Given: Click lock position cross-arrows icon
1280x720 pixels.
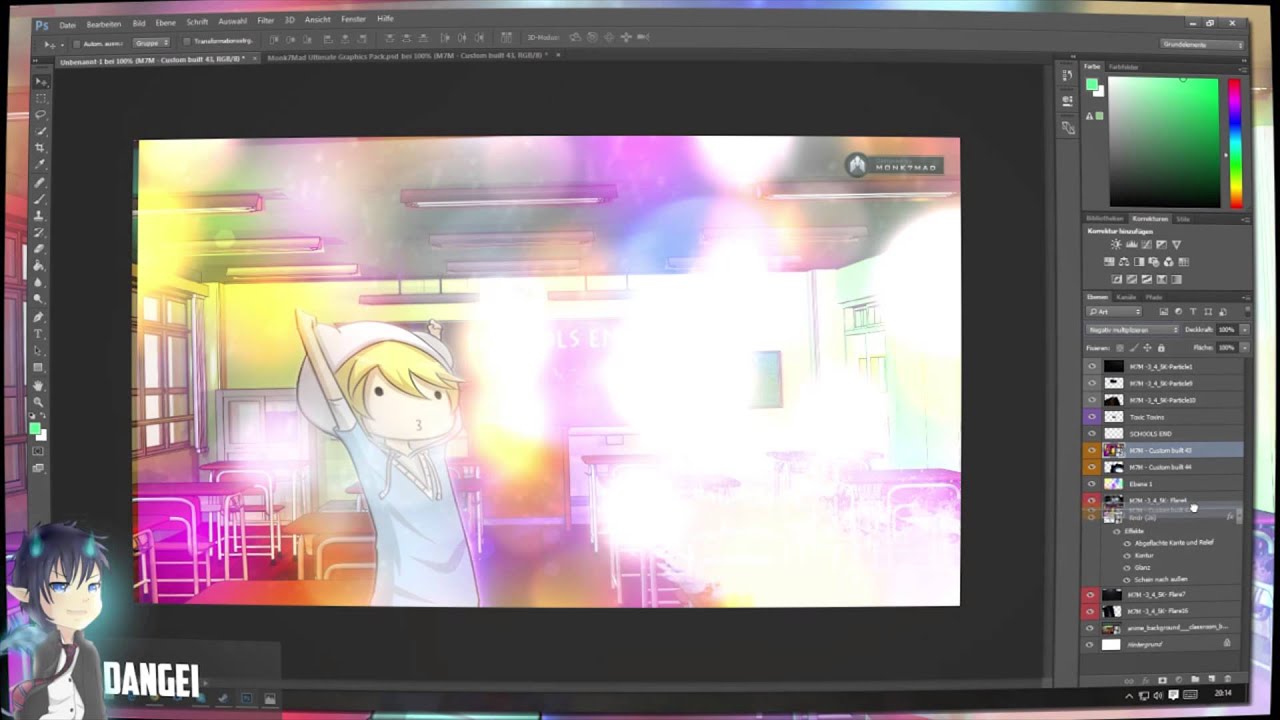Looking at the screenshot, I should 1147,348.
